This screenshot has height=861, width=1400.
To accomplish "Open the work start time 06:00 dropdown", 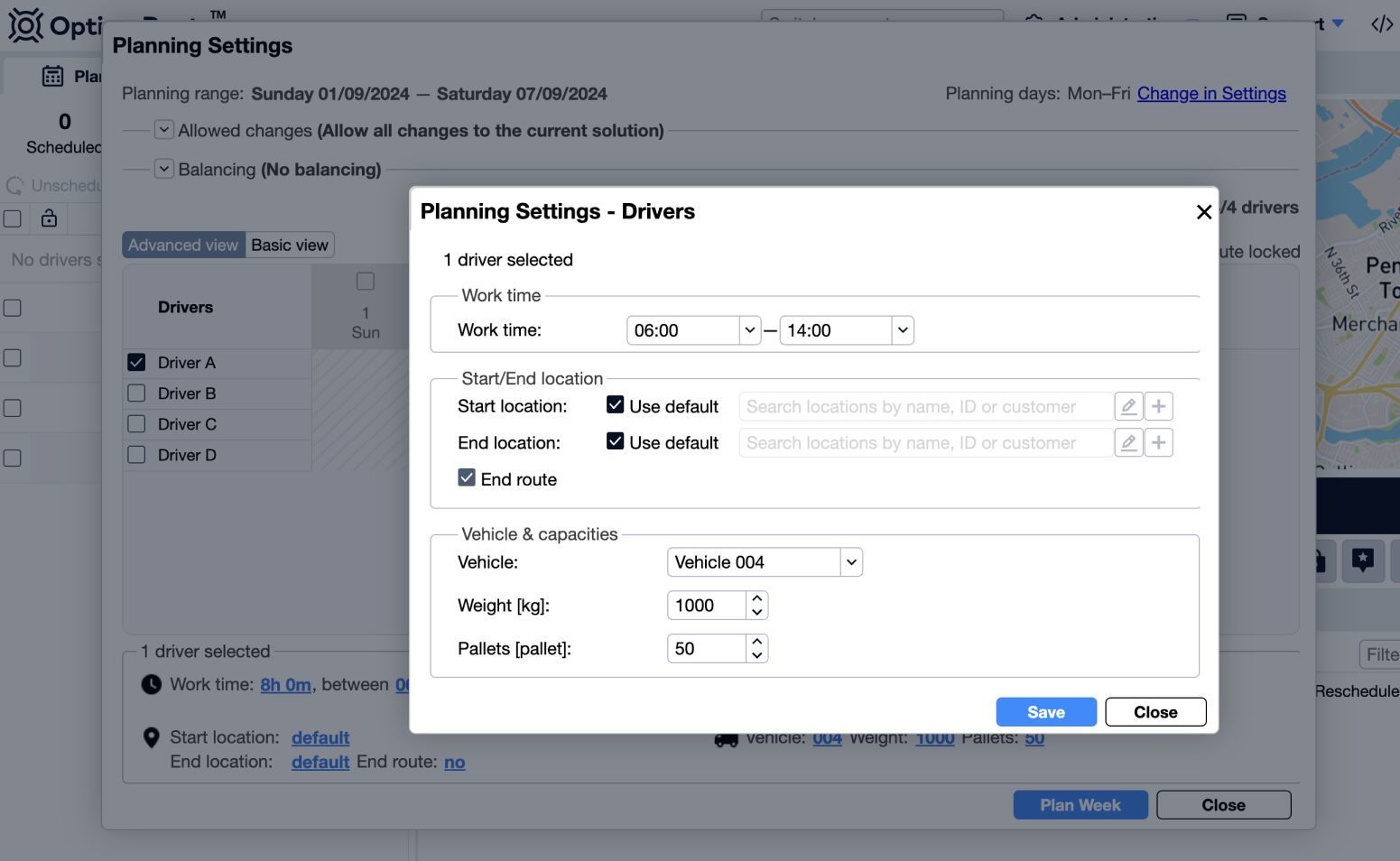I will point(749,330).
